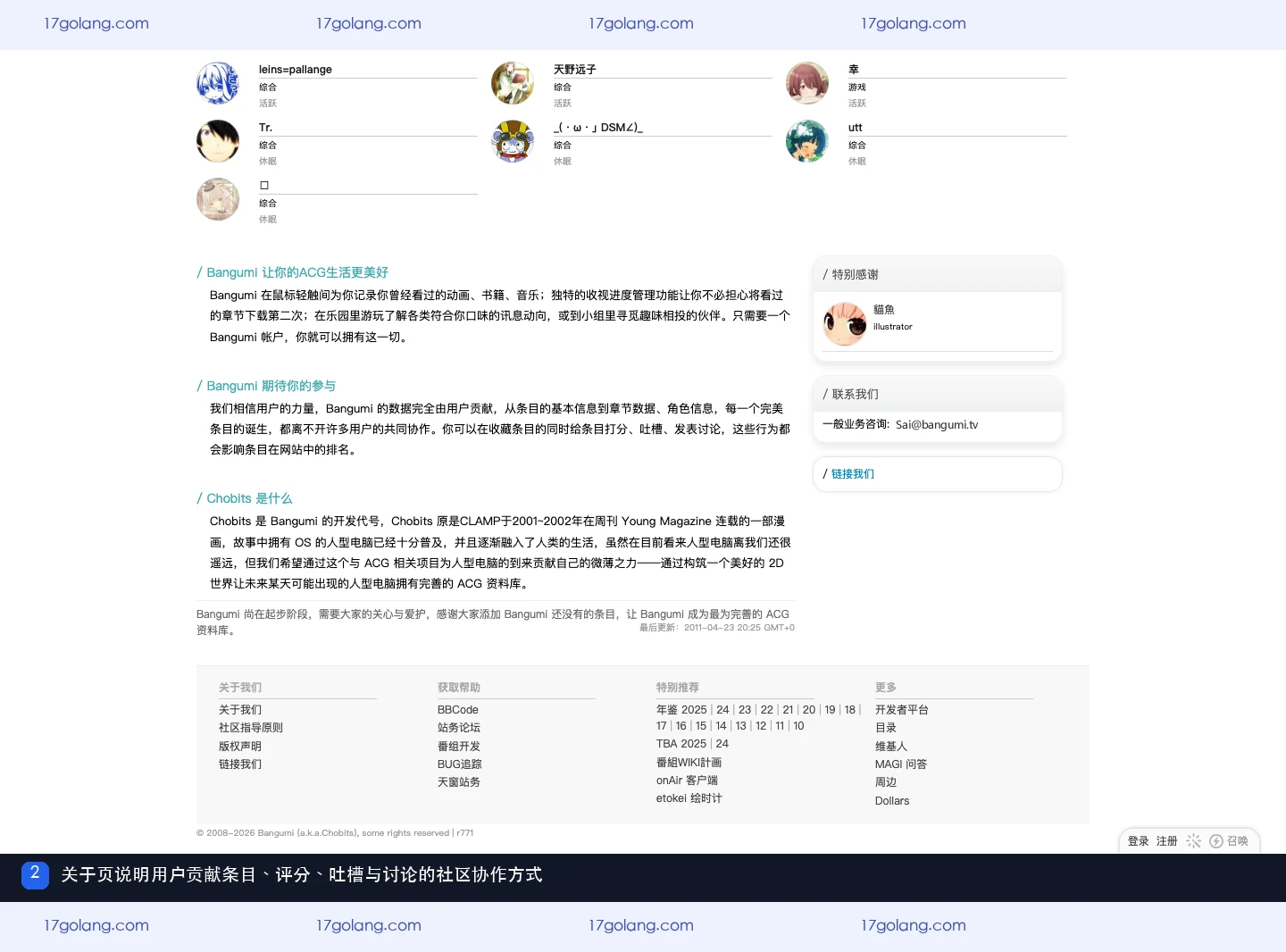Click the avatar of user □
Viewport: 1286px width, 952px height.
pos(218,199)
